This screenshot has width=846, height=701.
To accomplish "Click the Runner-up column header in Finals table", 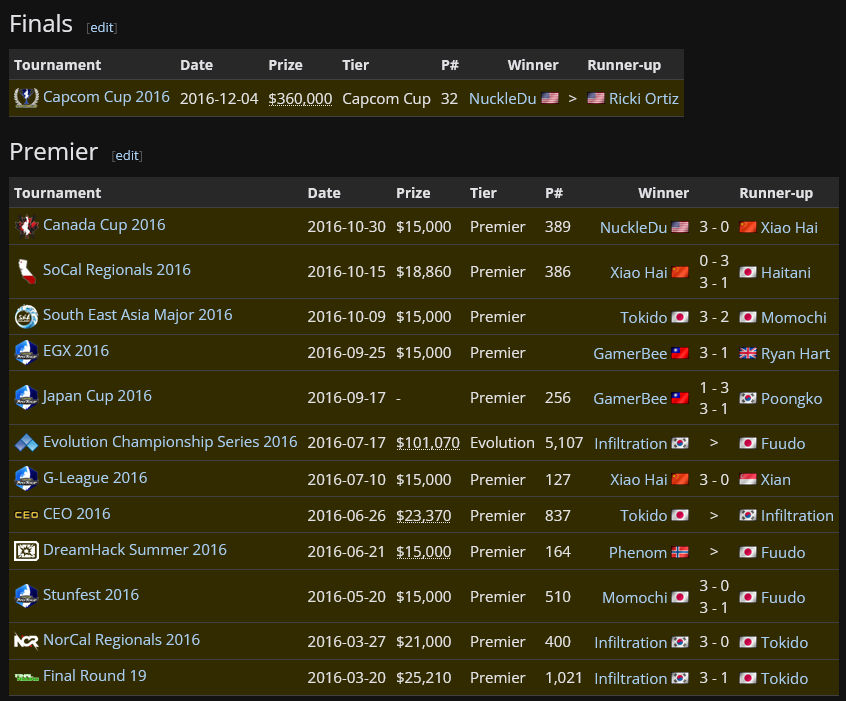I will [624, 65].
